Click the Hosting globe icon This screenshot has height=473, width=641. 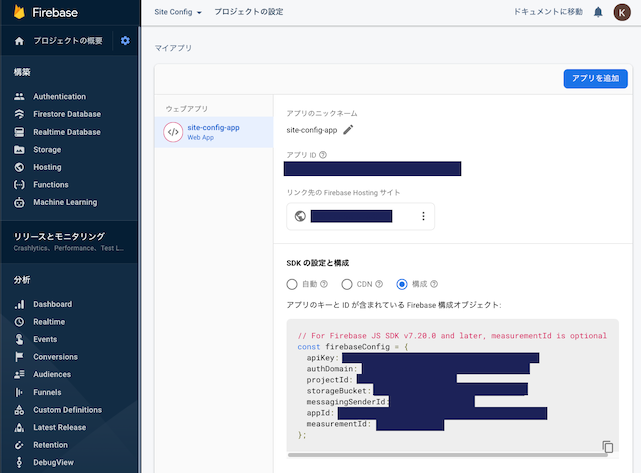click(x=19, y=167)
